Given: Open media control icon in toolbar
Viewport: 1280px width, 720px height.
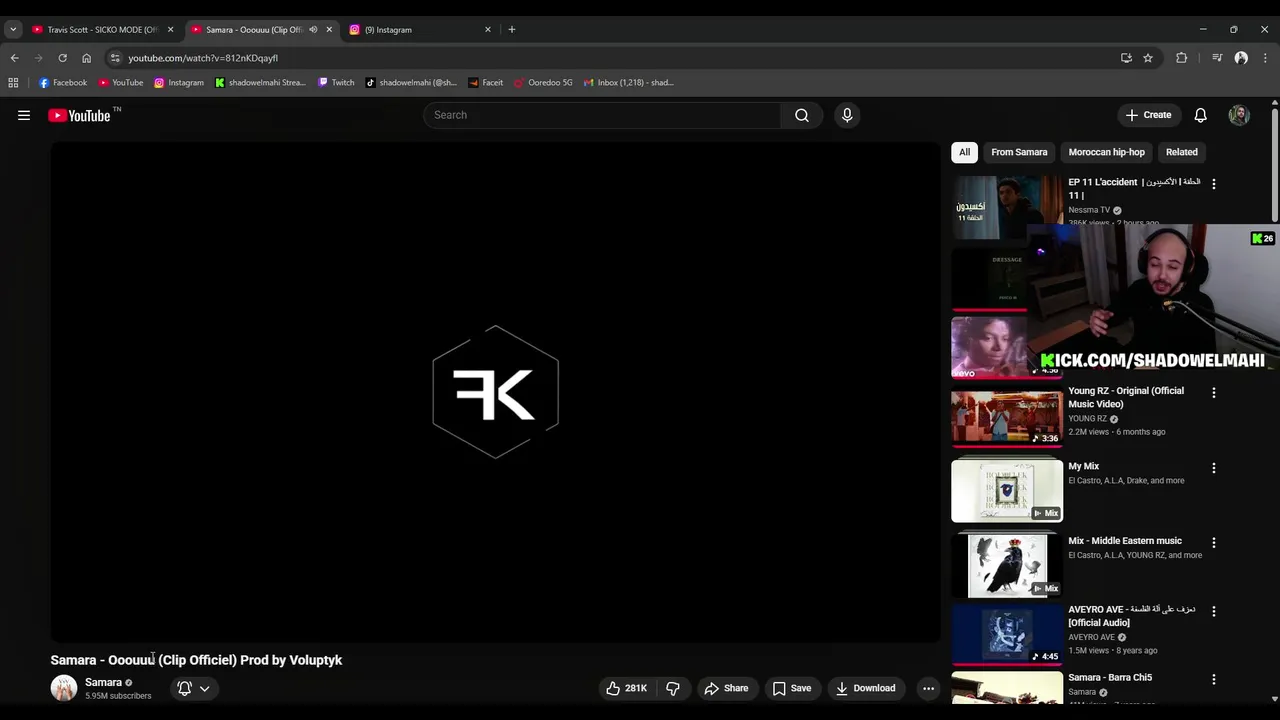Looking at the screenshot, I should coord(1216,58).
